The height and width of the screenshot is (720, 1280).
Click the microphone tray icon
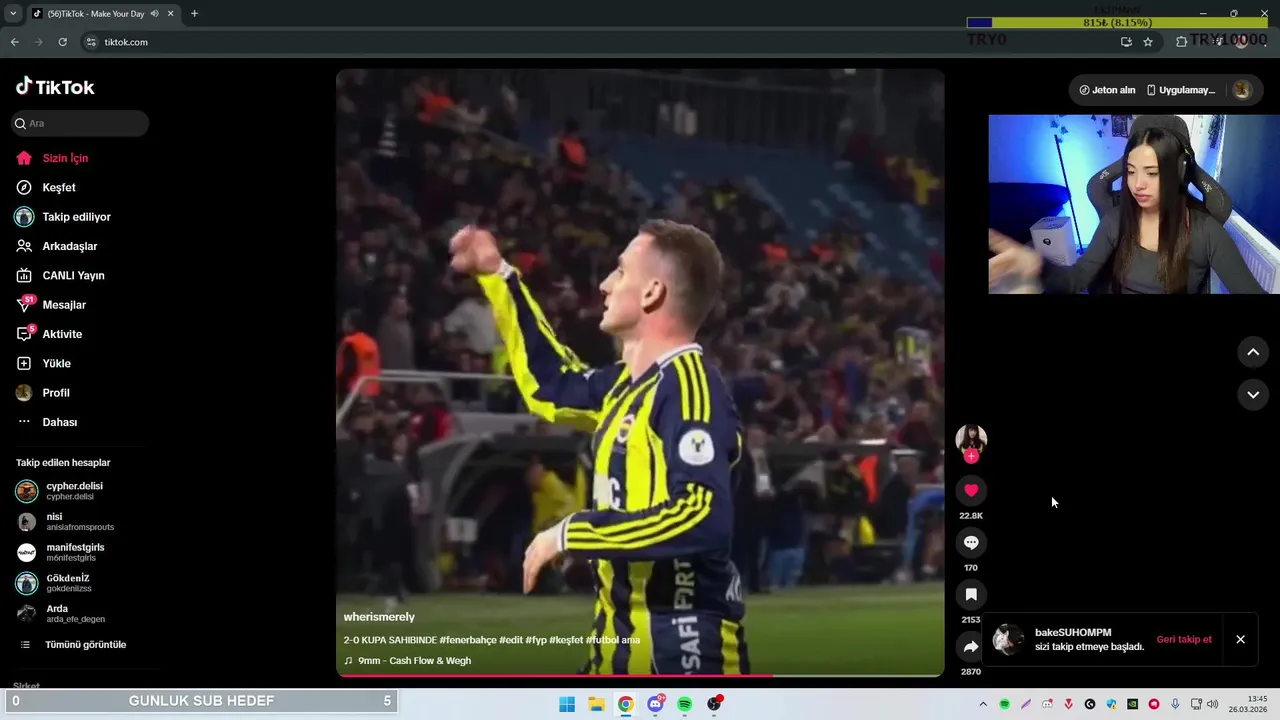(1175, 704)
